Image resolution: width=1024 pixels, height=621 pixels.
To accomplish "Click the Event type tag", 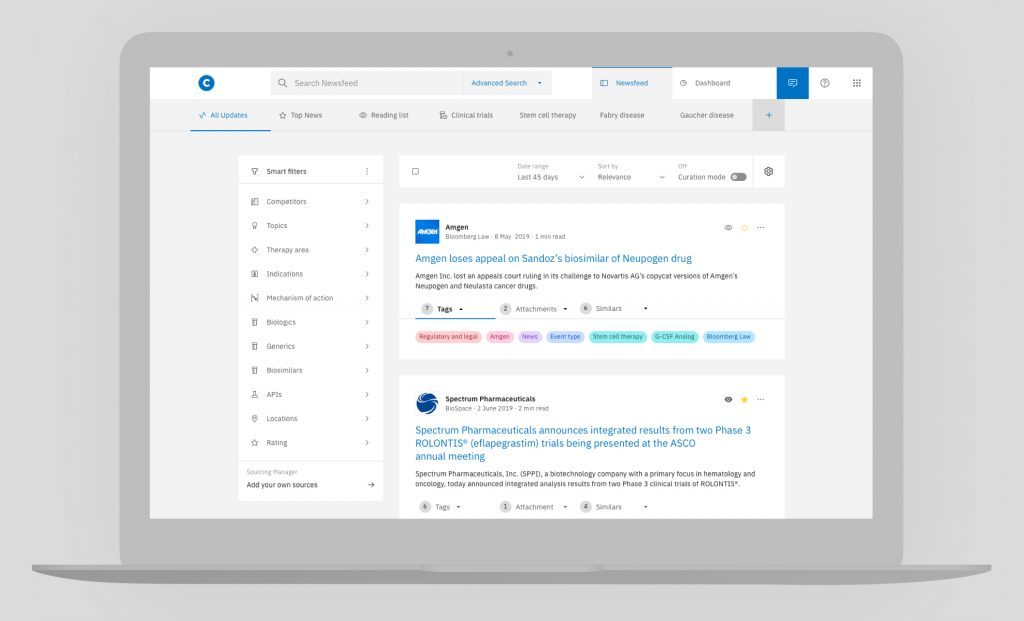I will pyautogui.click(x=565, y=337).
